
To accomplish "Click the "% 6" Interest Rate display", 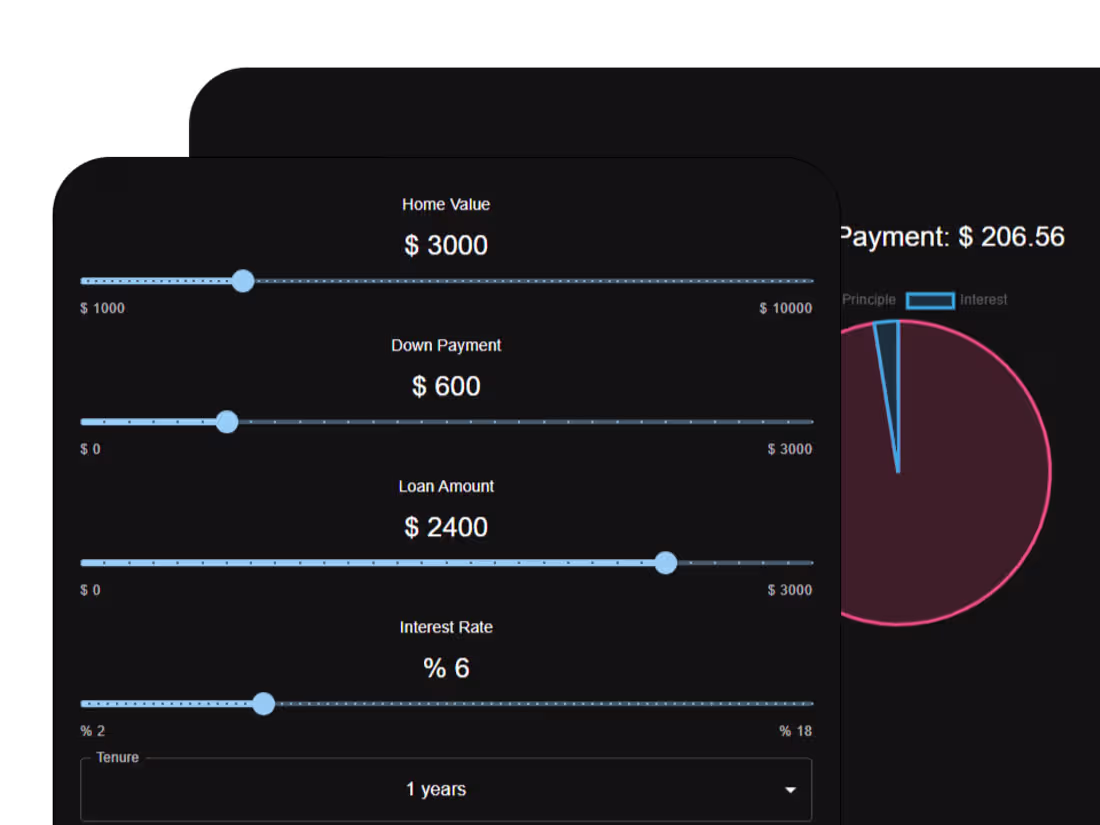I will pos(446,668).
